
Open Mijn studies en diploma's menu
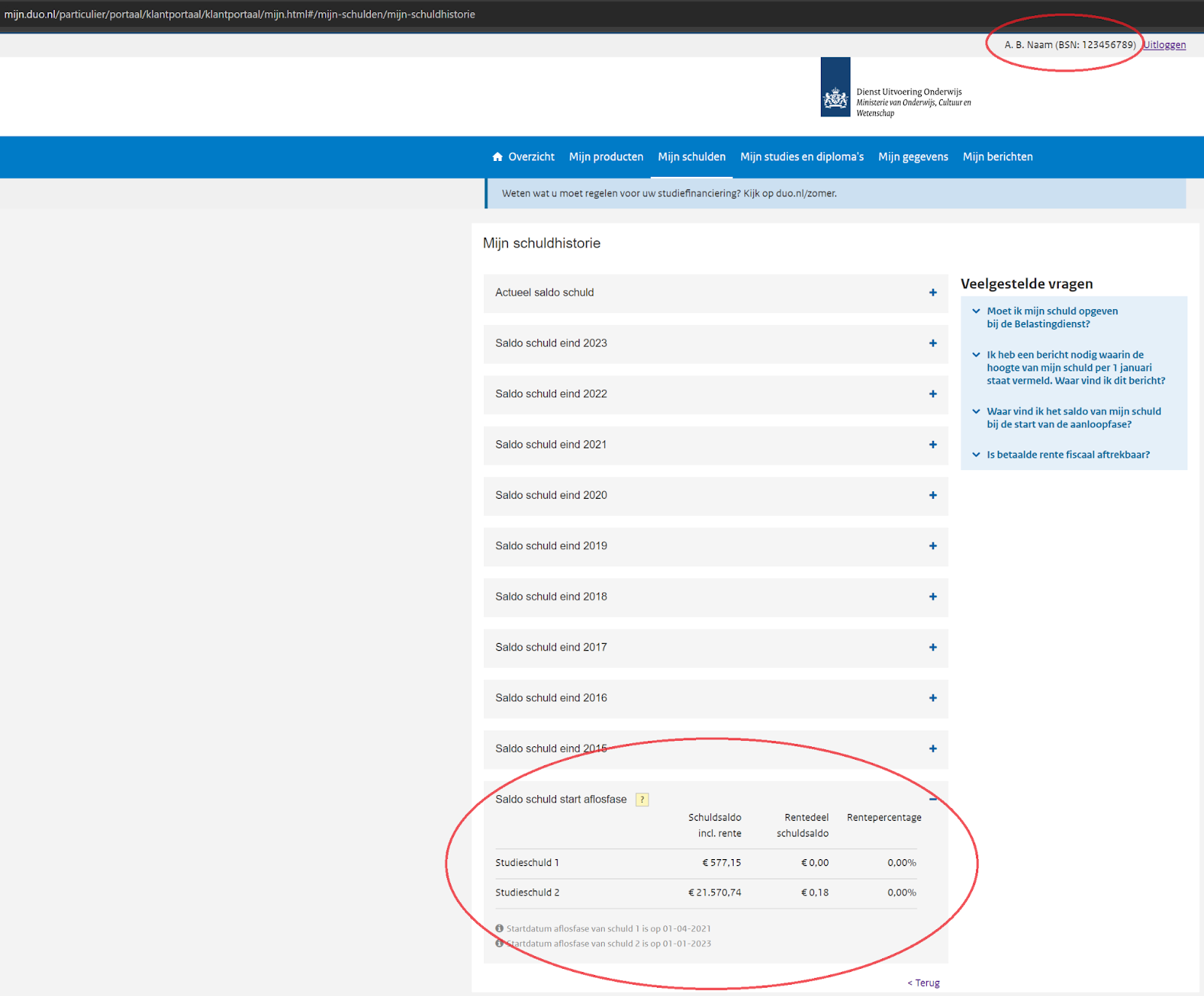(x=802, y=156)
